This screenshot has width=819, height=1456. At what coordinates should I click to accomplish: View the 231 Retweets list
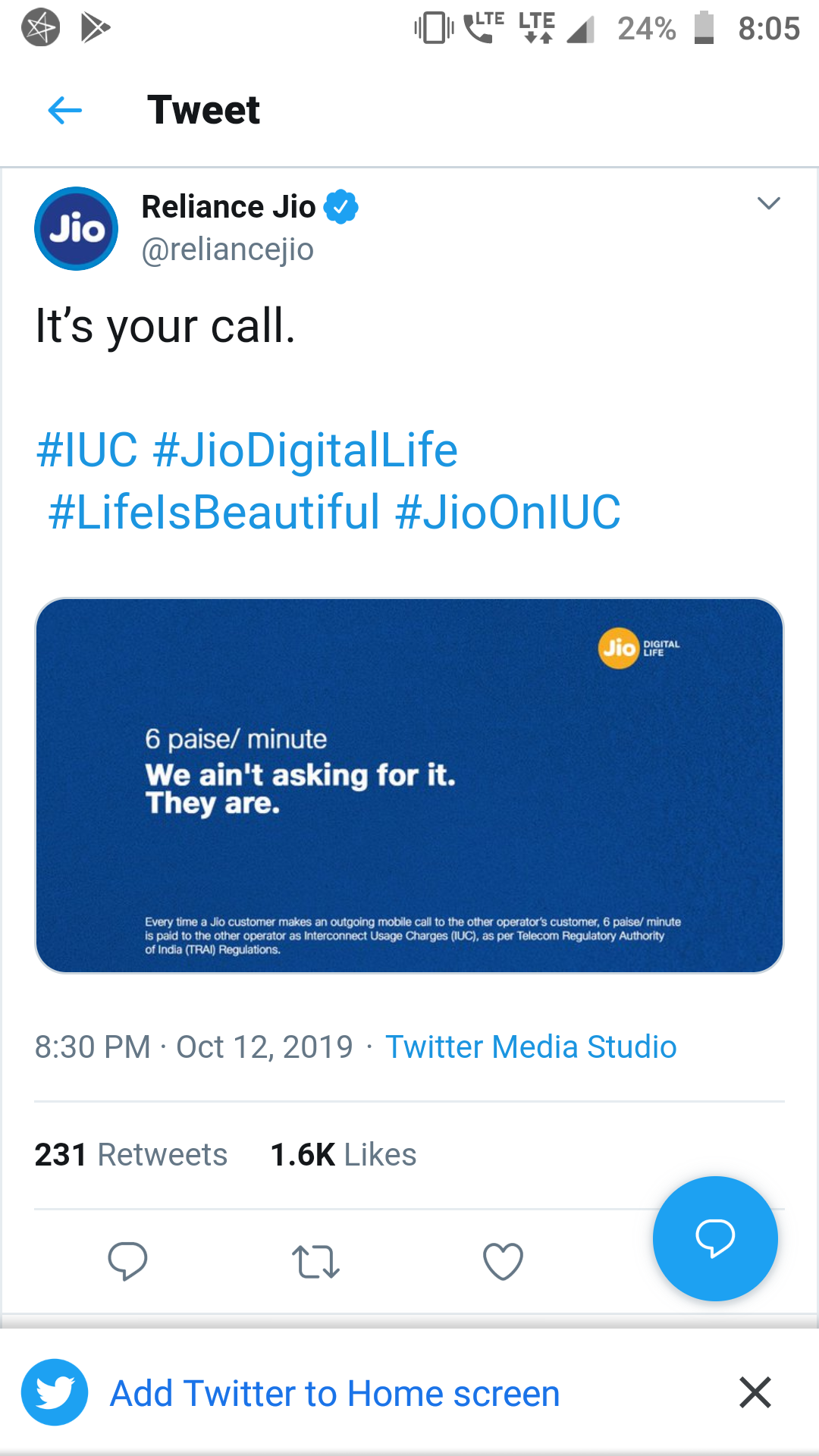coord(130,1154)
